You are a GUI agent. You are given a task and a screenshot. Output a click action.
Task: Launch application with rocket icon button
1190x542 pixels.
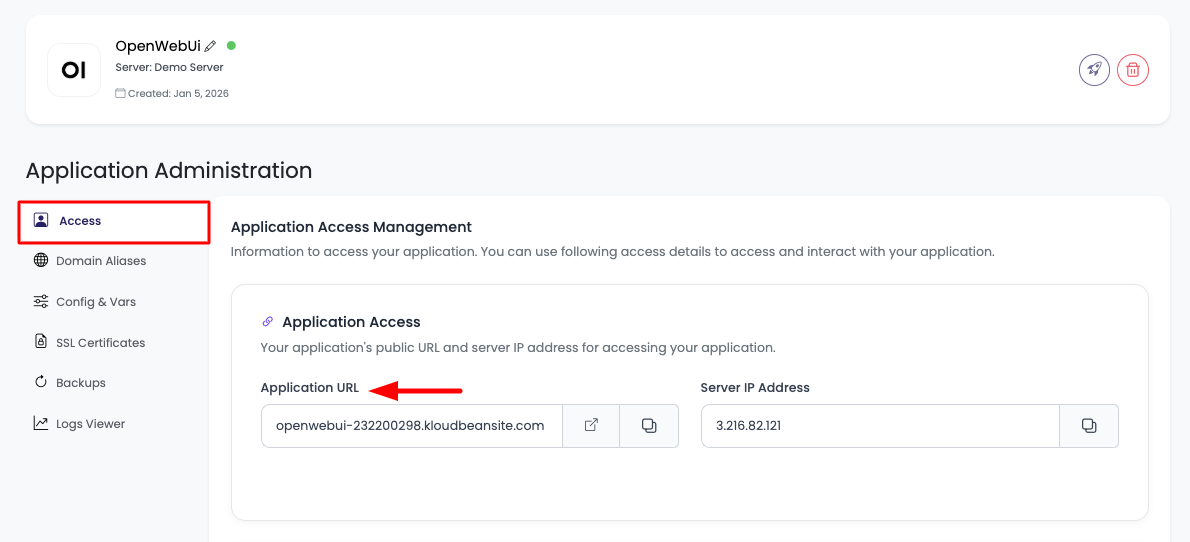(1094, 70)
